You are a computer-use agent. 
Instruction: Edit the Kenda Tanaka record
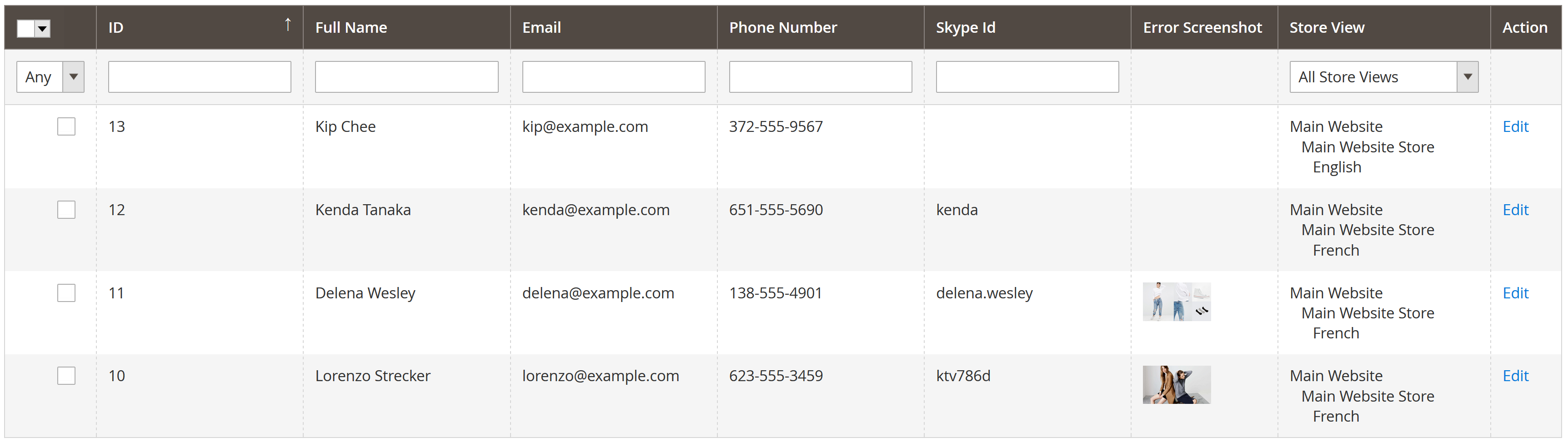coord(1515,210)
